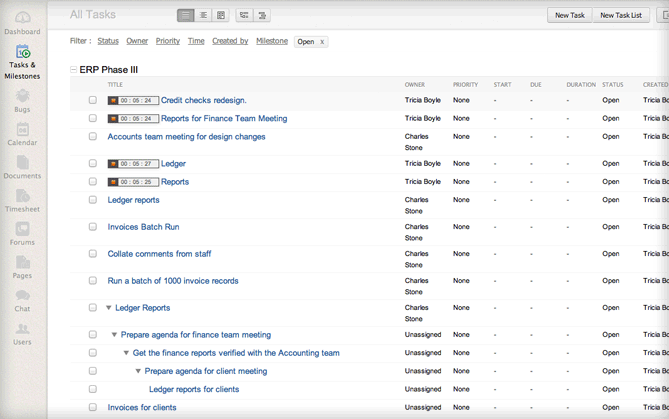Open the Run a batch of 1000 invoice records task

pos(173,281)
